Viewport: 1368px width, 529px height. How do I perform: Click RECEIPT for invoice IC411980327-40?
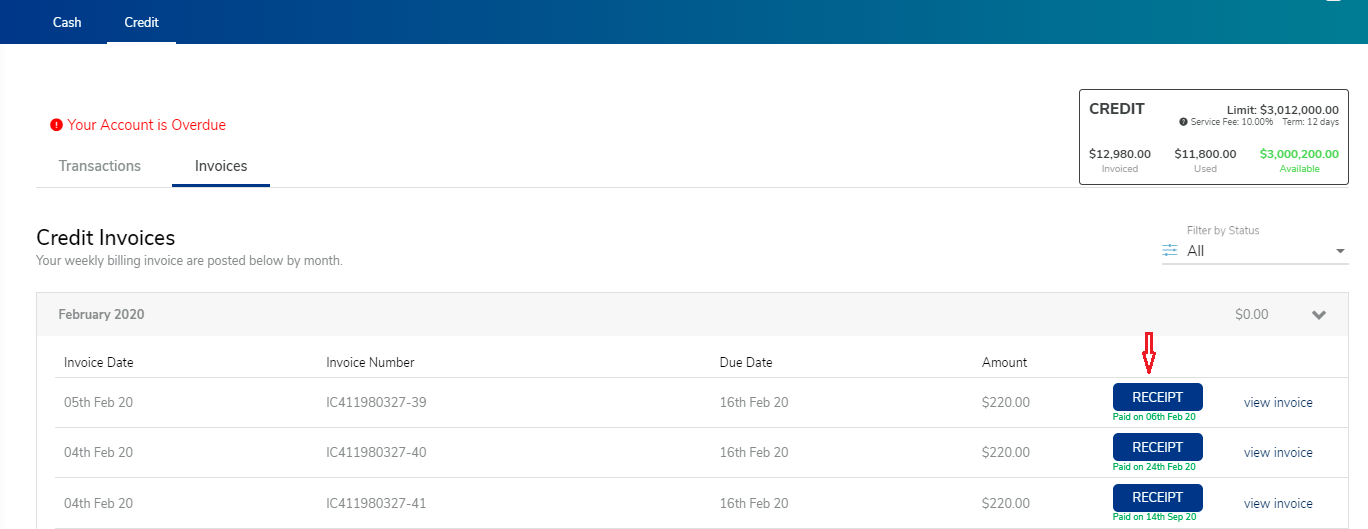[x=1157, y=447]
